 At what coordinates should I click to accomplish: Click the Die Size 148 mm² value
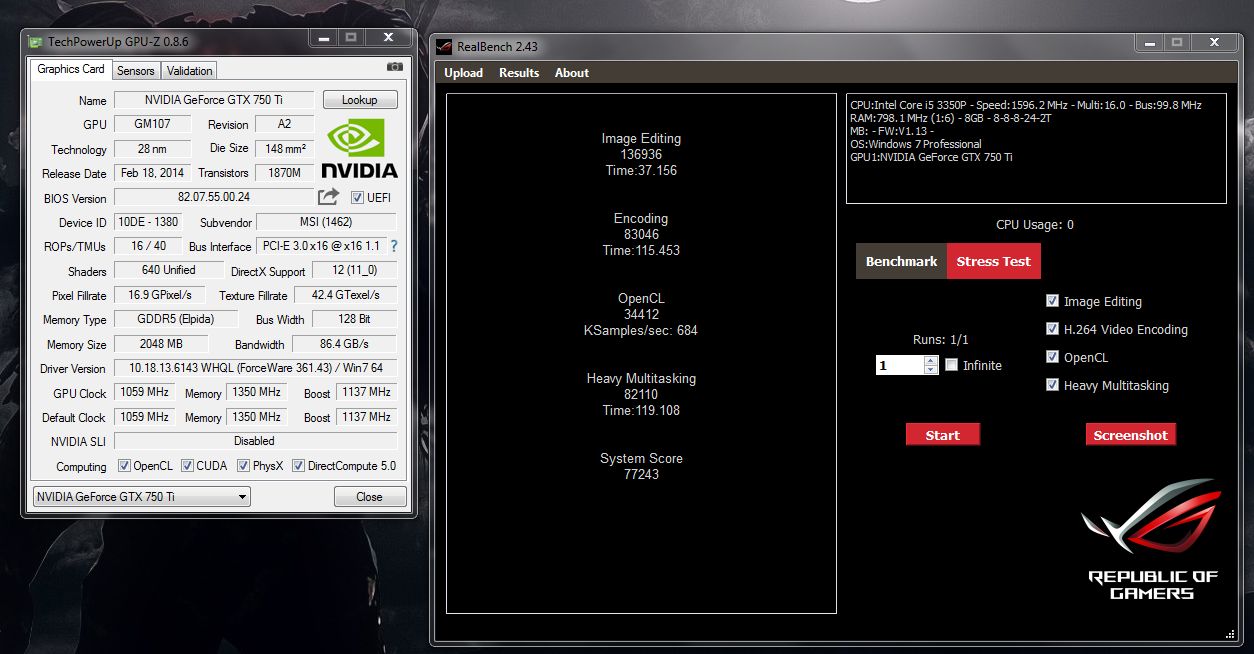(285, 148)
